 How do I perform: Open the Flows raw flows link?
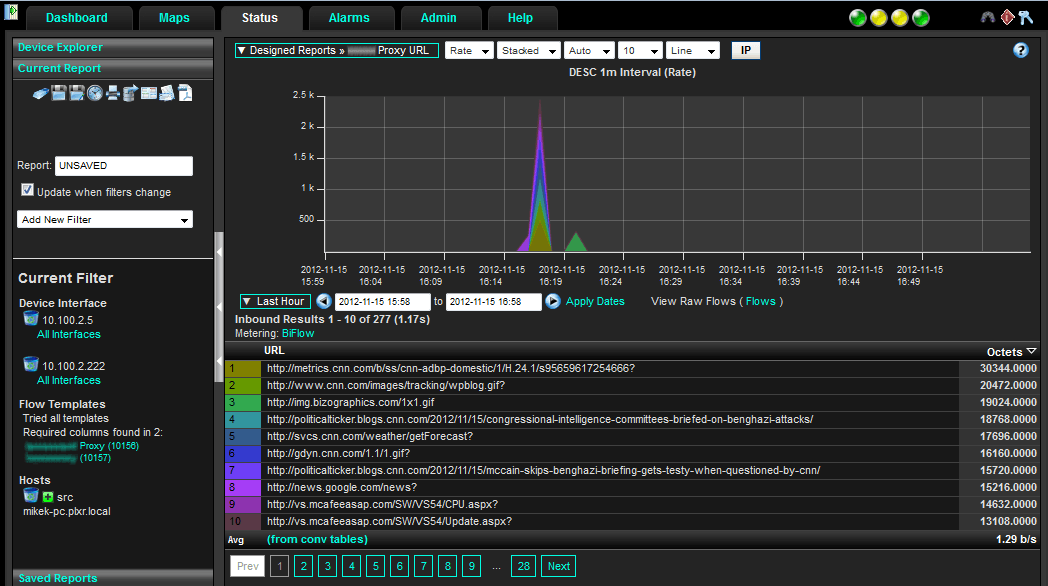click(x=761, y=301)
